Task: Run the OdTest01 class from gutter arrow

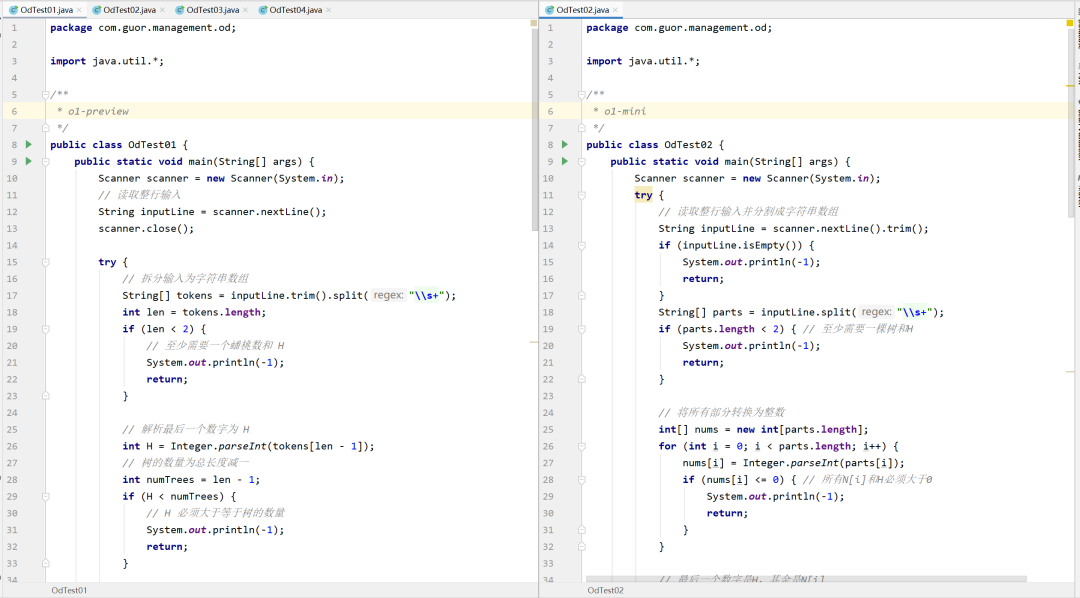Action: pyautogui.click(x=29, y=144)
